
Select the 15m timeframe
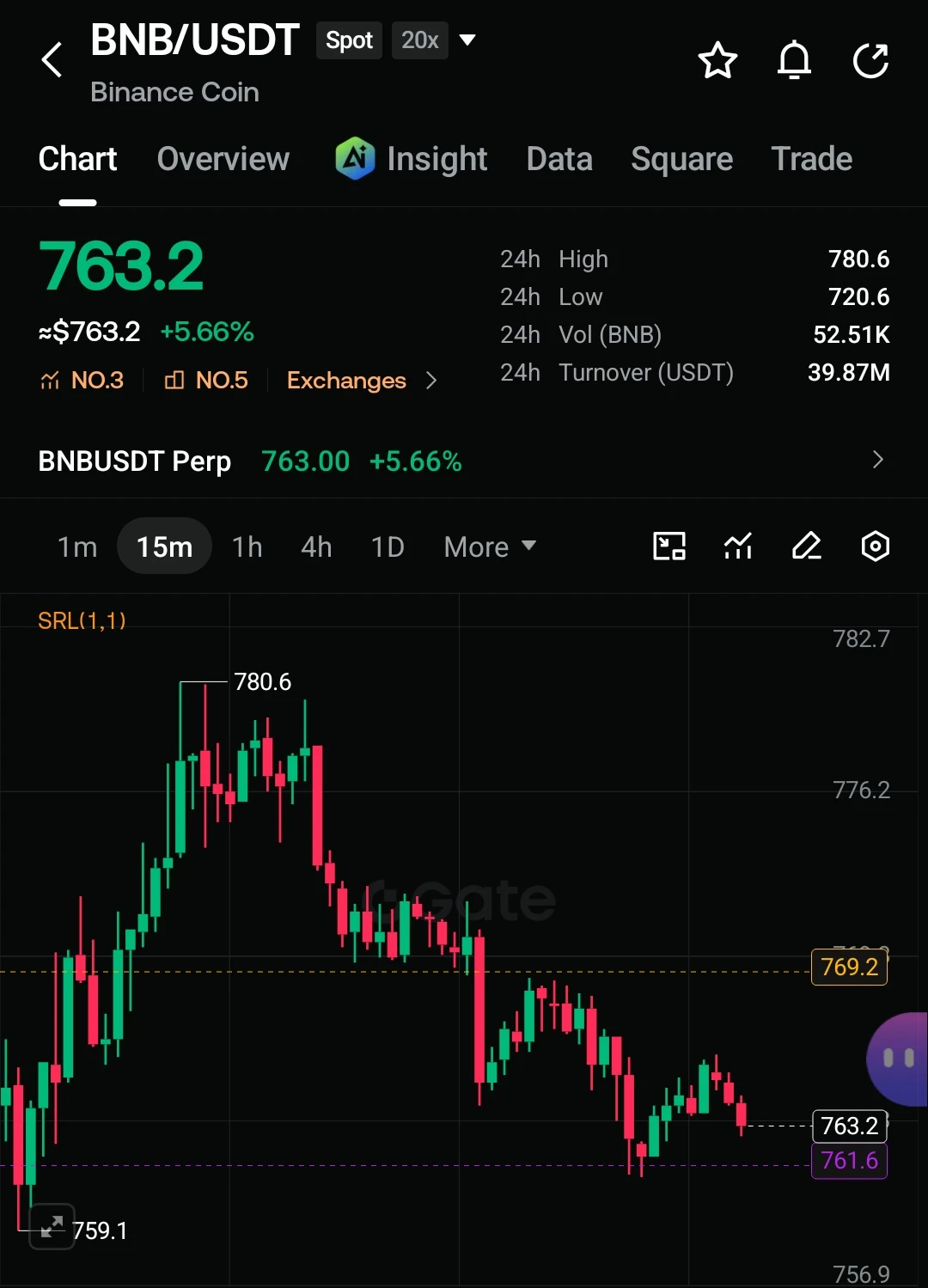(164, 546)
